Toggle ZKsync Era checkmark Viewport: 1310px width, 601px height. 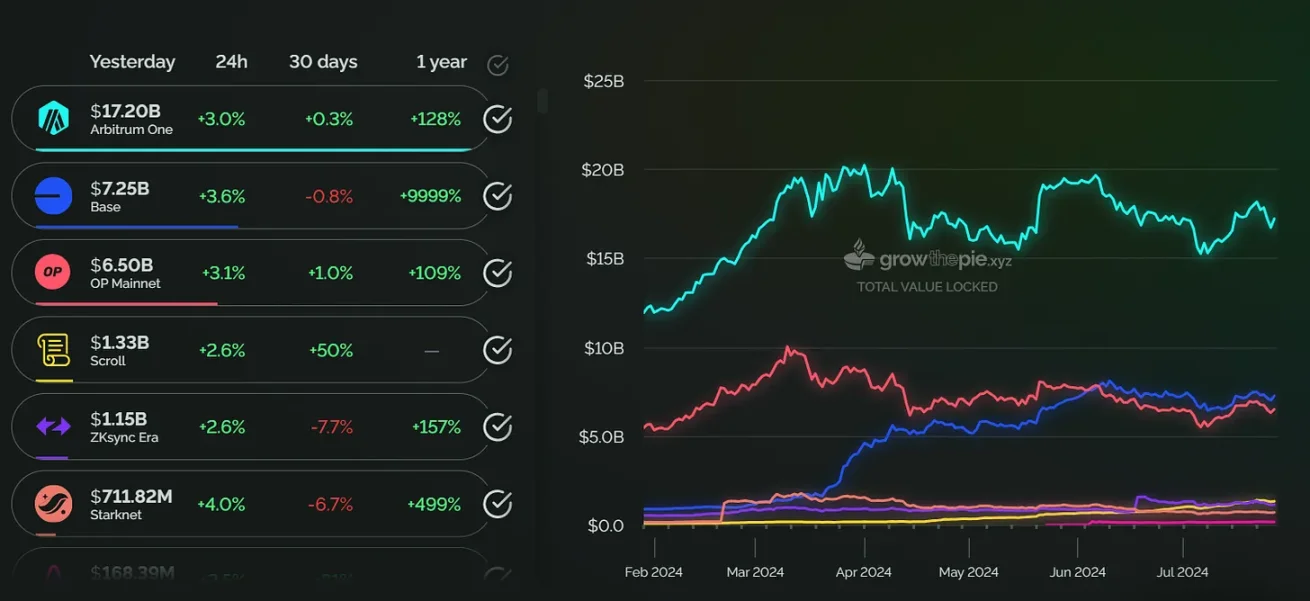coord(497,427)
